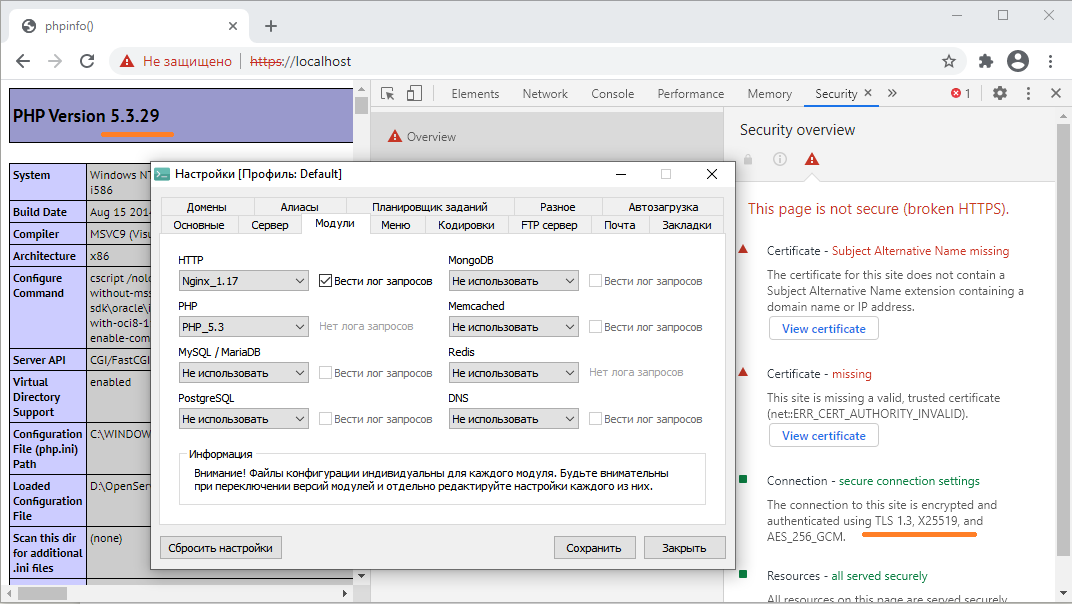This screenshot has width=1072, height=604.
Task: Open the HTTP Nginx_1.17 dropdown
Action: coord(243,281)
